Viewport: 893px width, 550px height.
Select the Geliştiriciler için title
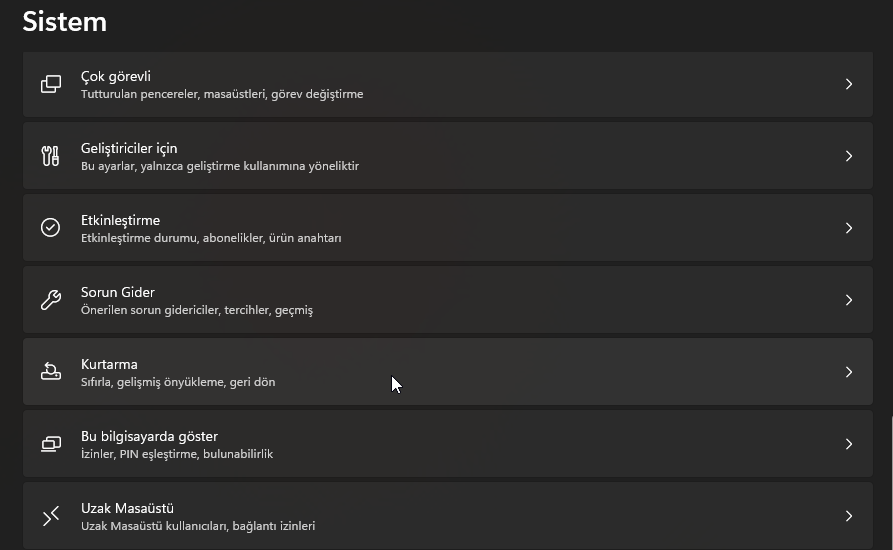click(x=129, y=149)
